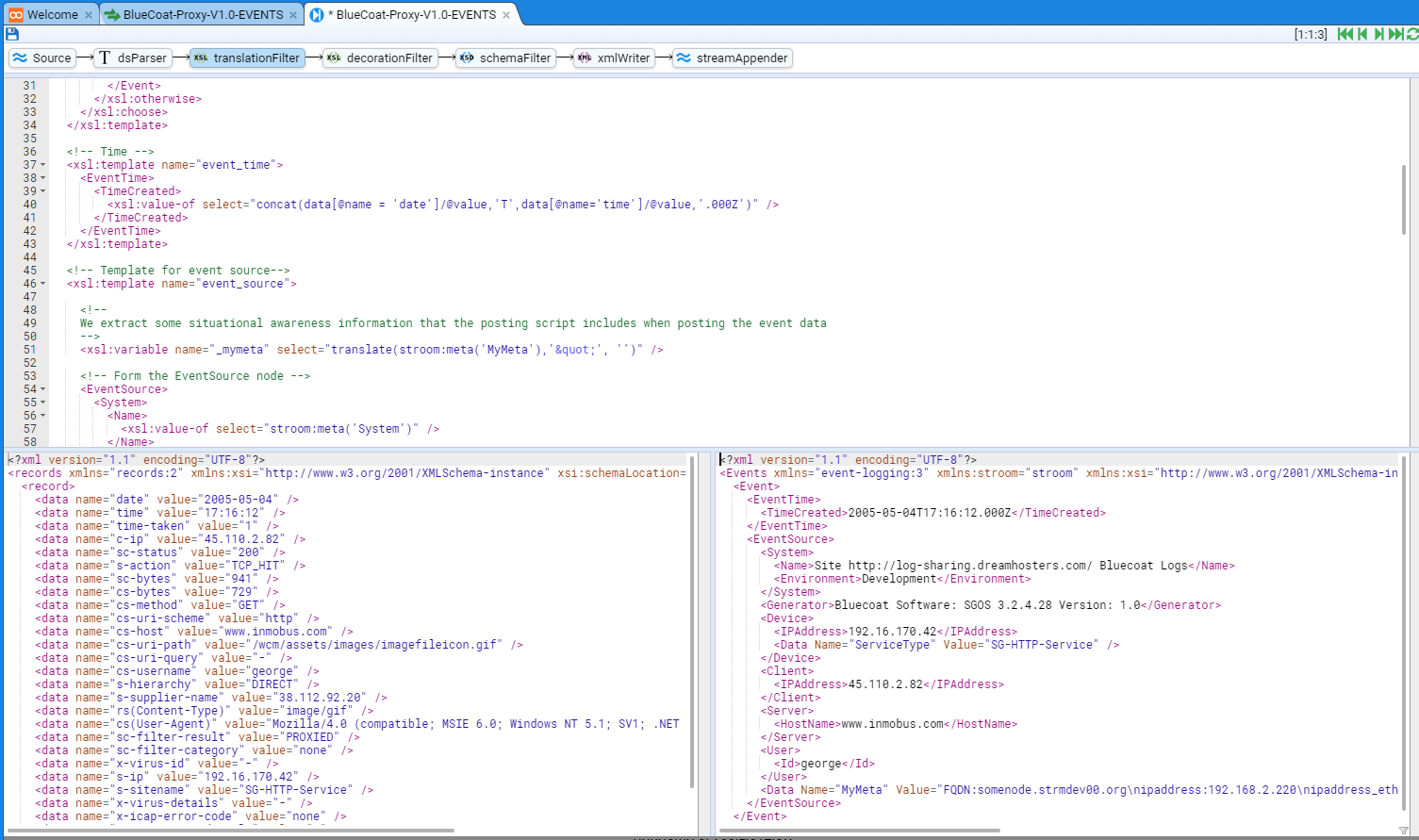
Task: Click the Save icon in the toolbar
Action: [12, 34]
